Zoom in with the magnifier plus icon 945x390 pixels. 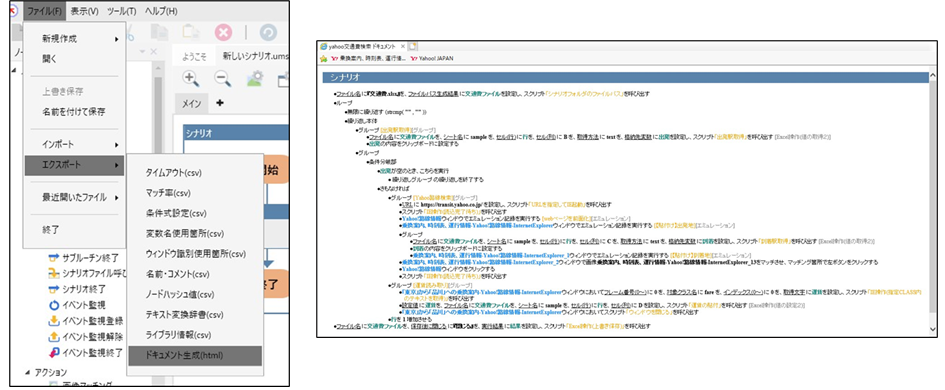pyautogui.click(x=192, y=78)
